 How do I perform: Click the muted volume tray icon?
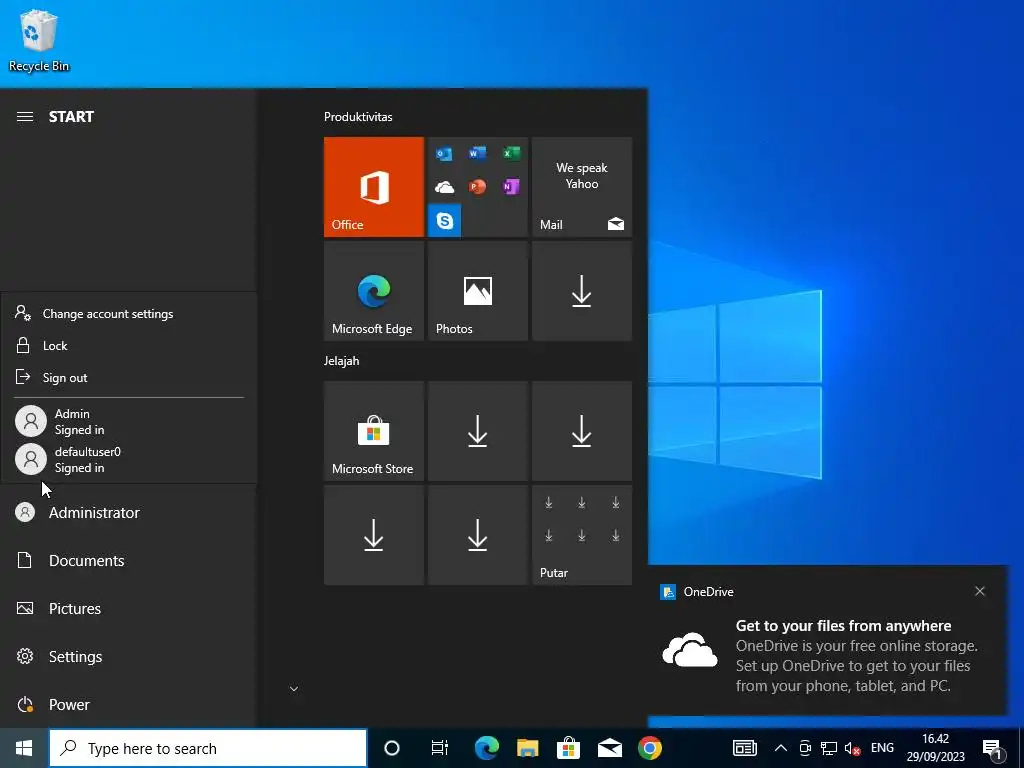tap(852, 748)
